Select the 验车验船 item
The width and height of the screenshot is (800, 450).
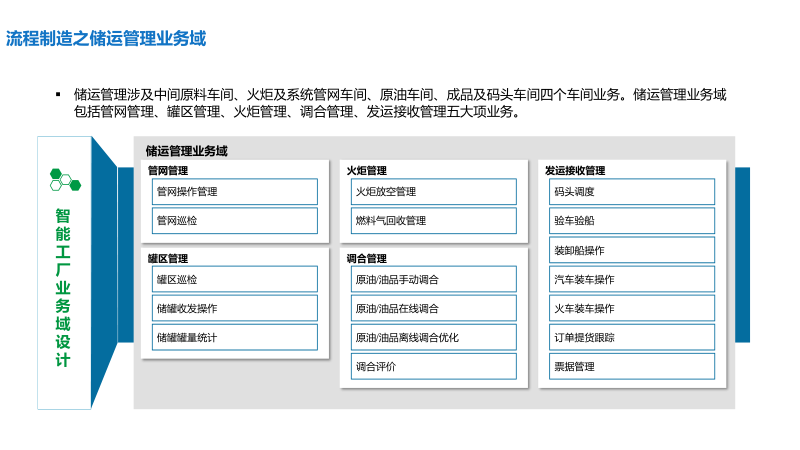[x=632, y=220]
